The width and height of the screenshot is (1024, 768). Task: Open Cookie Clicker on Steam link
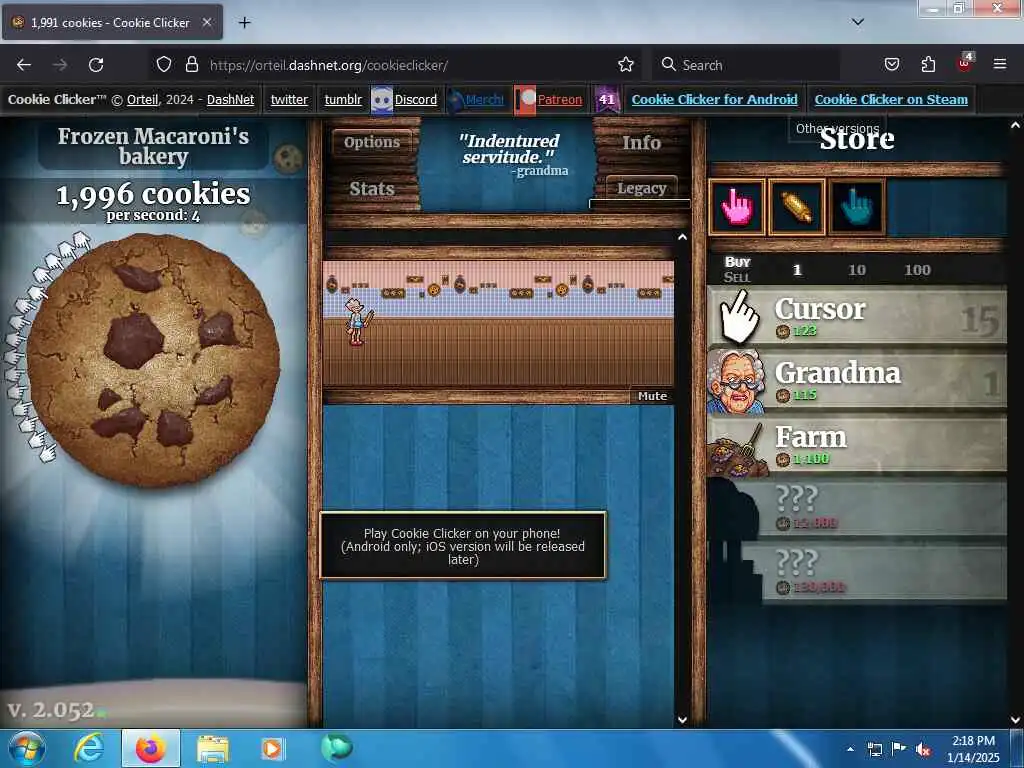891,100
